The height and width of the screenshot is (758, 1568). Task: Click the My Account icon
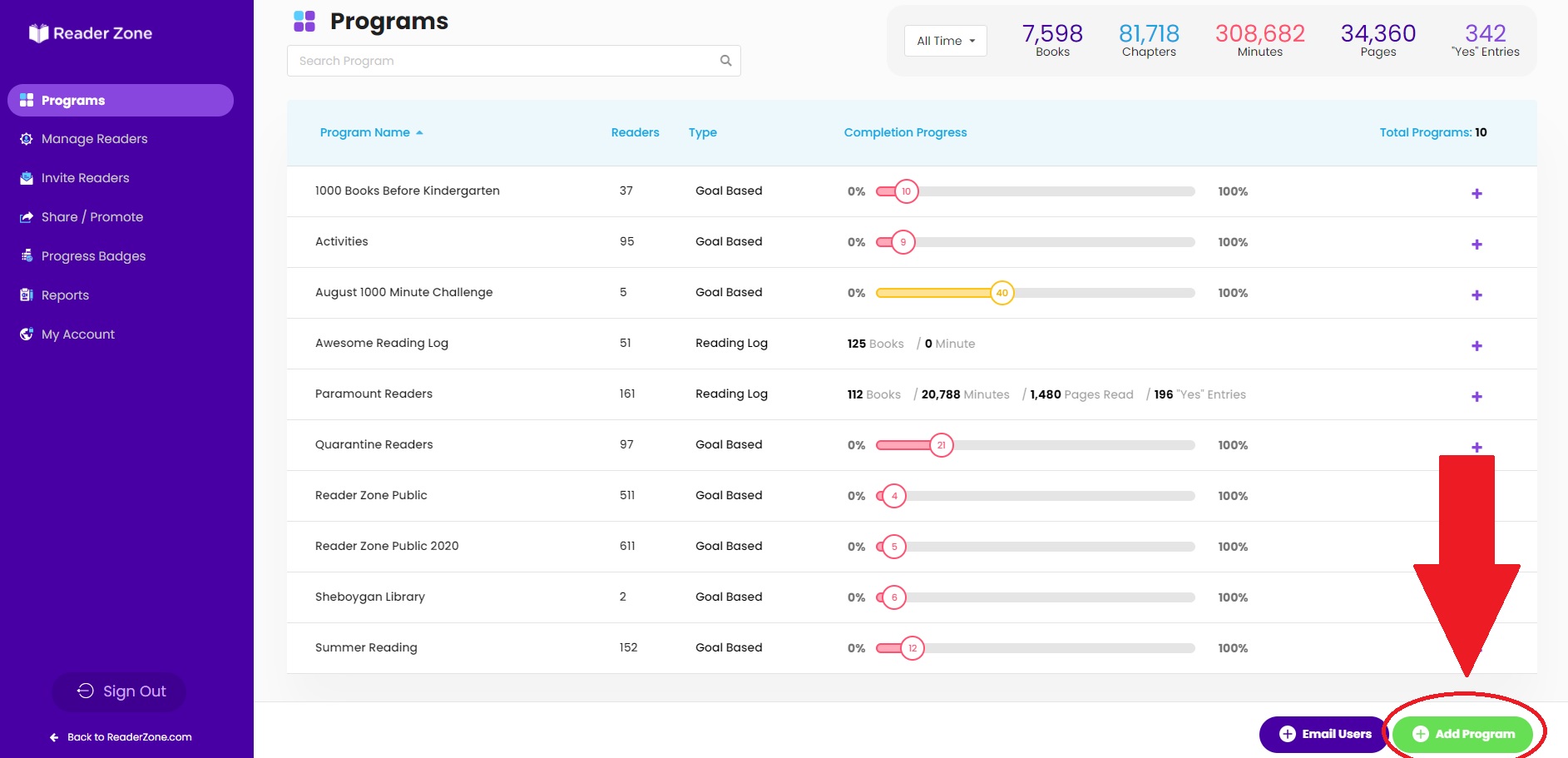click(27, 334)
